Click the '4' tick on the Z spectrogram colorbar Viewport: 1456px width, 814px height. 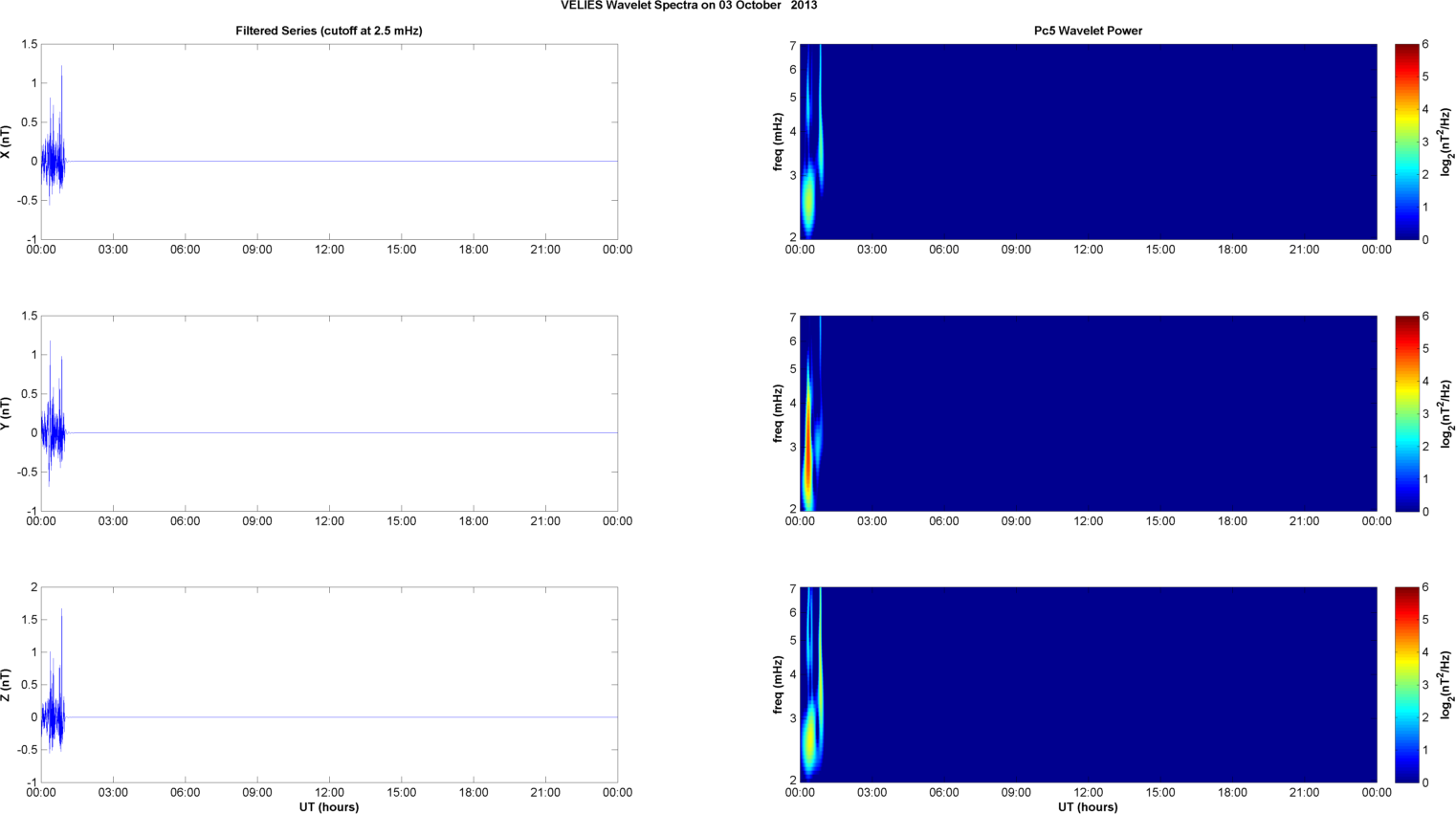point(1425,652)
